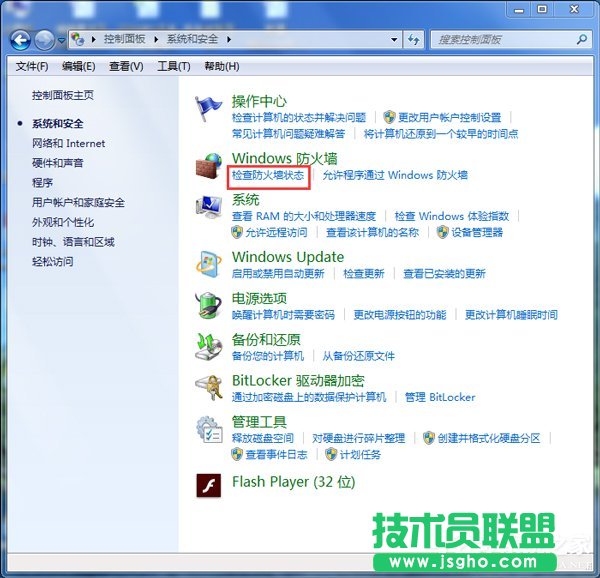Screen dimensions: 600x578
Task: Click 将计算机还原到一个较早的时间点 link
Action: [441, 134]
